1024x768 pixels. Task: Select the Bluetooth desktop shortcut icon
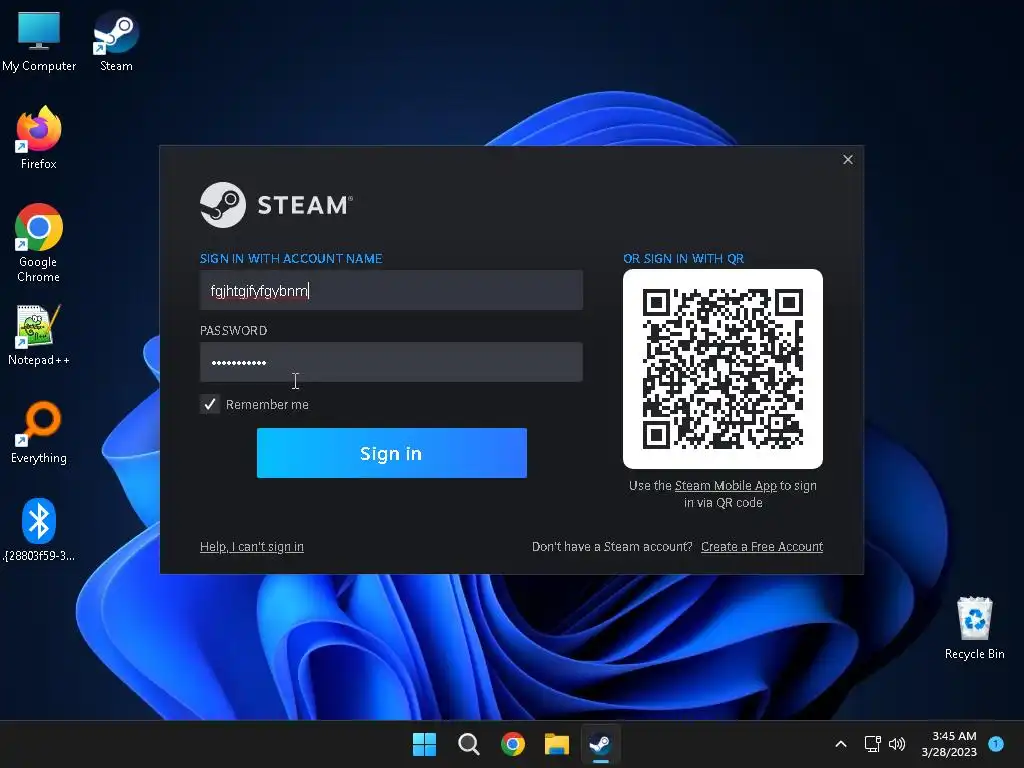tap(39, 530)
